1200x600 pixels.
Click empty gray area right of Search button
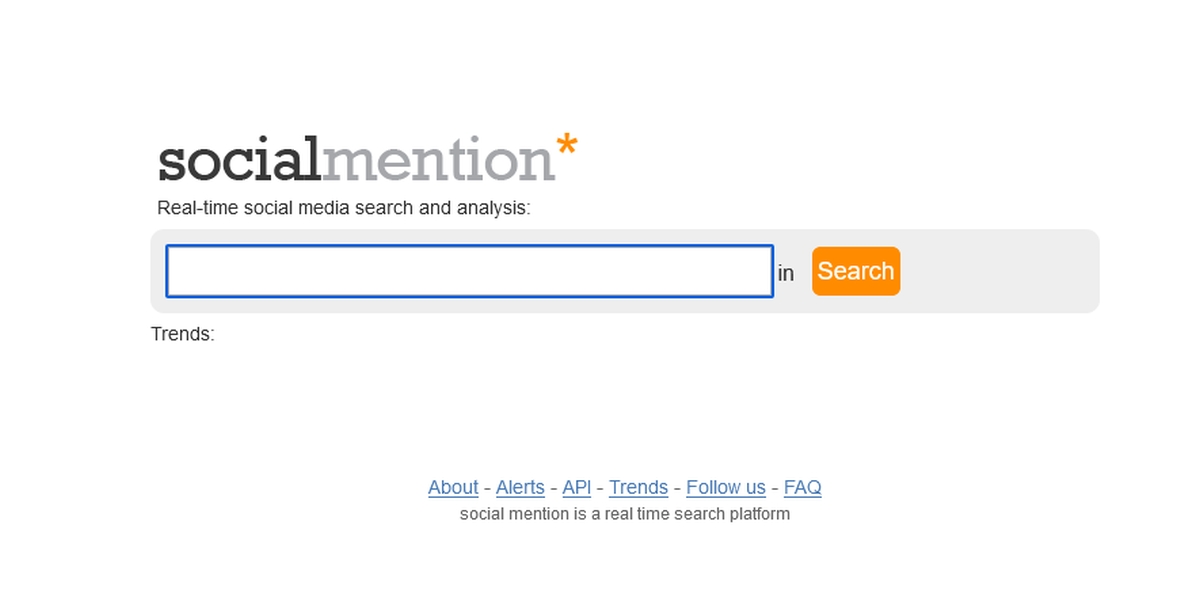[x=1000, y=271]
